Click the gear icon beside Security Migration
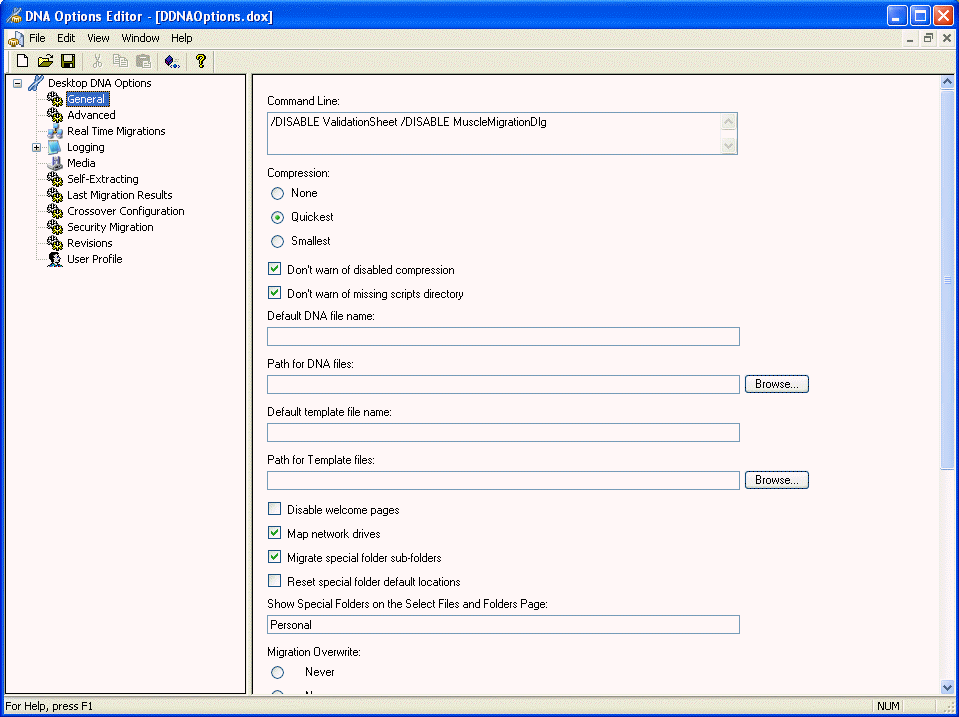959x717 pixels. click(x=55, y=226)
